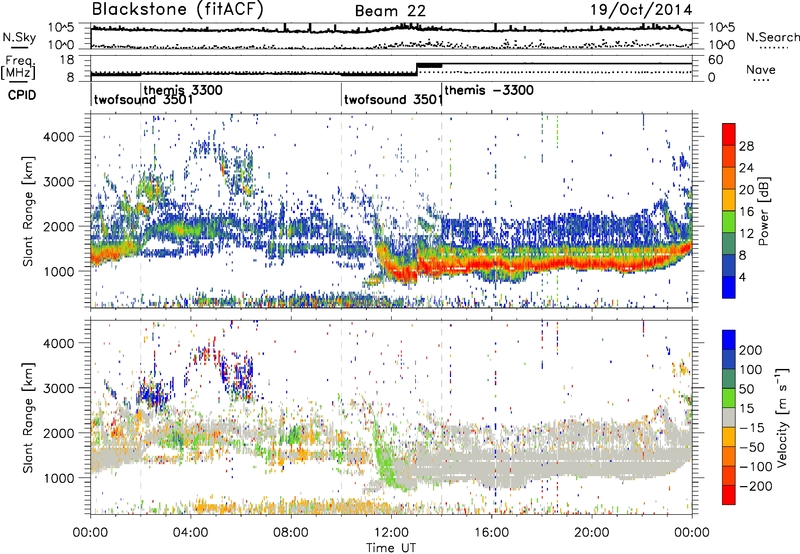Screen dimensions: 800x554
Task: Select the -100 label on Velocity colorbar
Action: (x=756, y=466)
